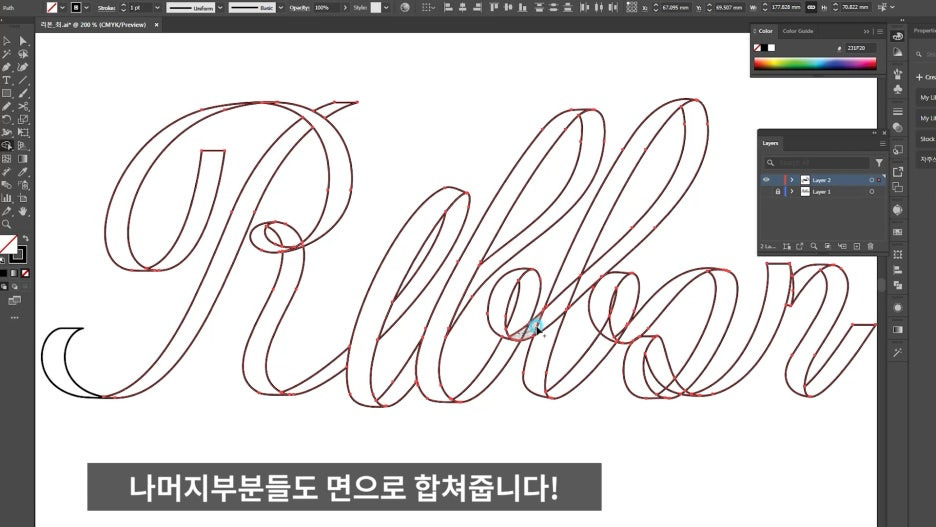Select the Type tool

pyautogui.click(x=7, y=81)
